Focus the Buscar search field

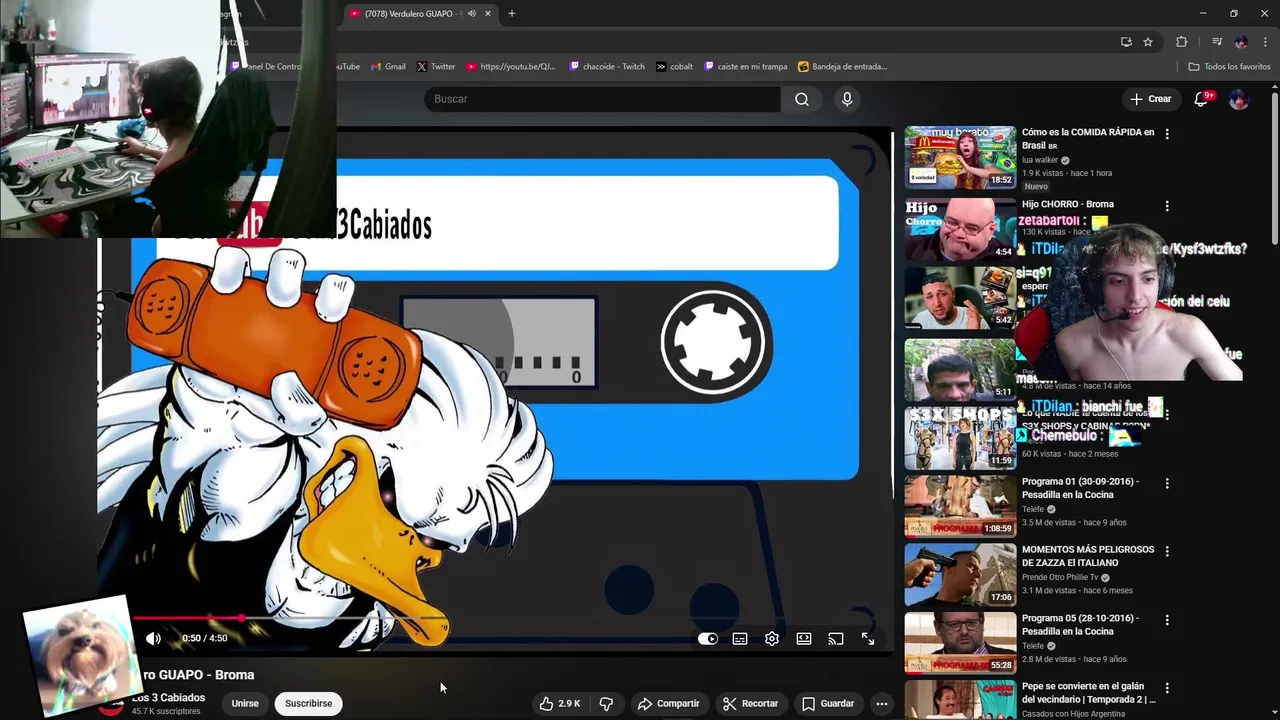[602, 99]
